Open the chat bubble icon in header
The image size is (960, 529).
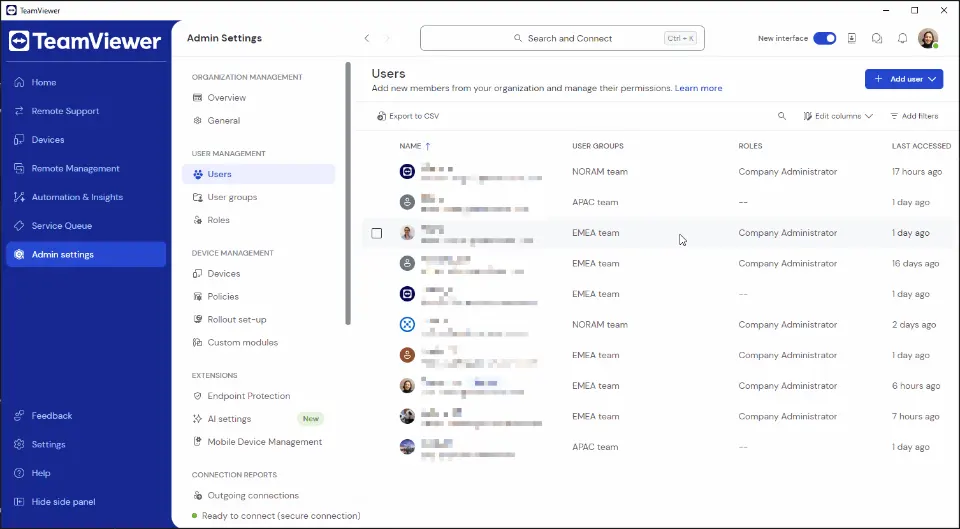point(877,38)
